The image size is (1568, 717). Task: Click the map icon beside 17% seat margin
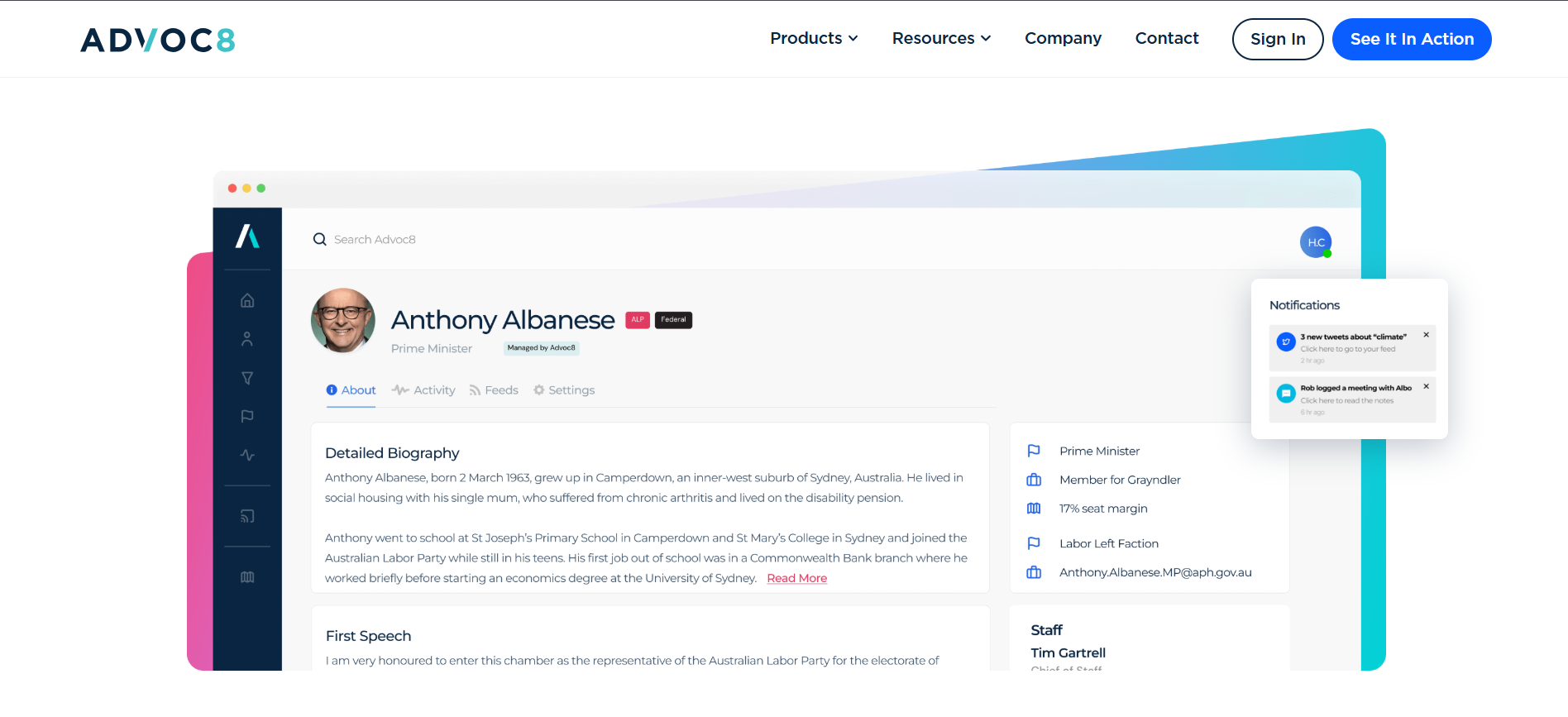[1034, 509]
